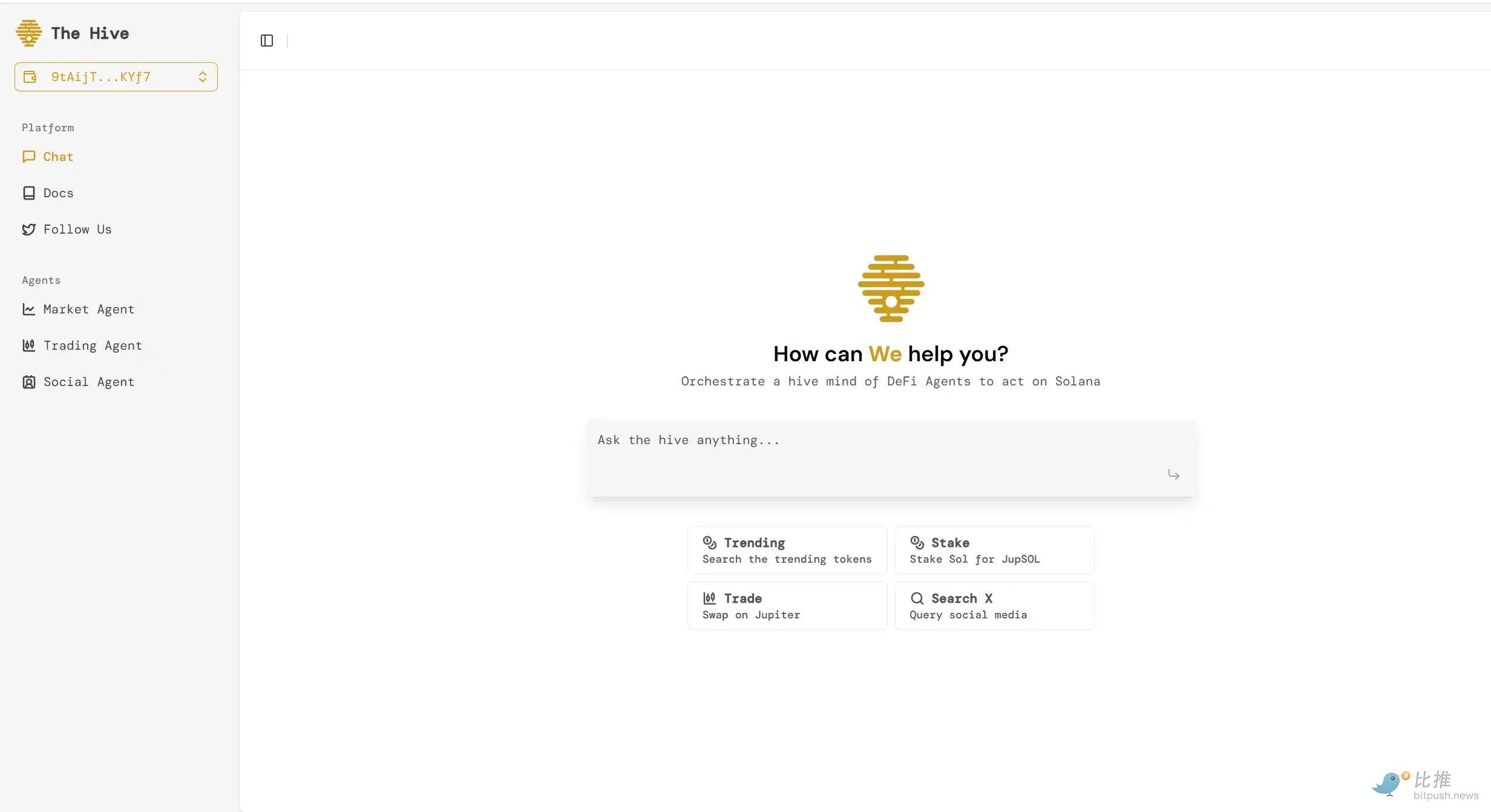The height and width of the screenshot is (812, 1491).
Task: Open Chat in the Platform menu
Action: [57, 157]
